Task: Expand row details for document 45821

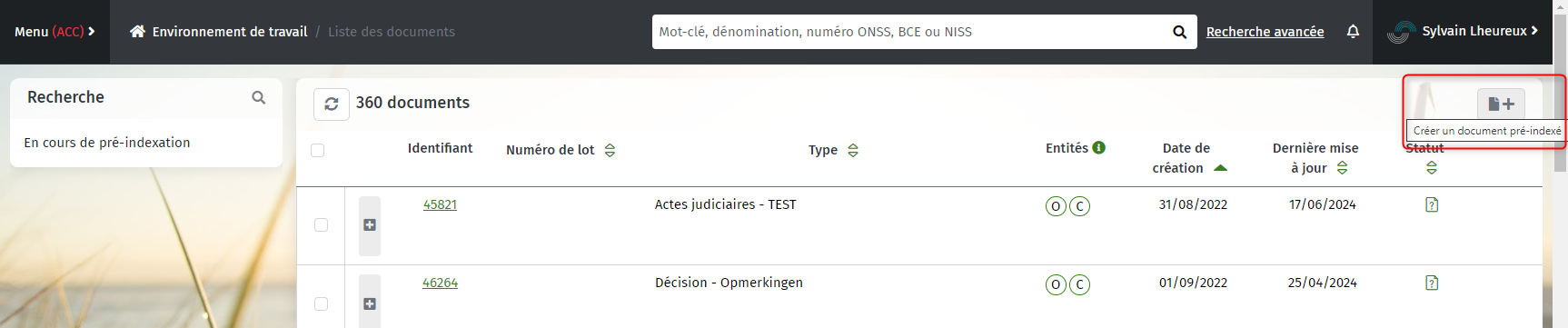Action: (370, 225)
